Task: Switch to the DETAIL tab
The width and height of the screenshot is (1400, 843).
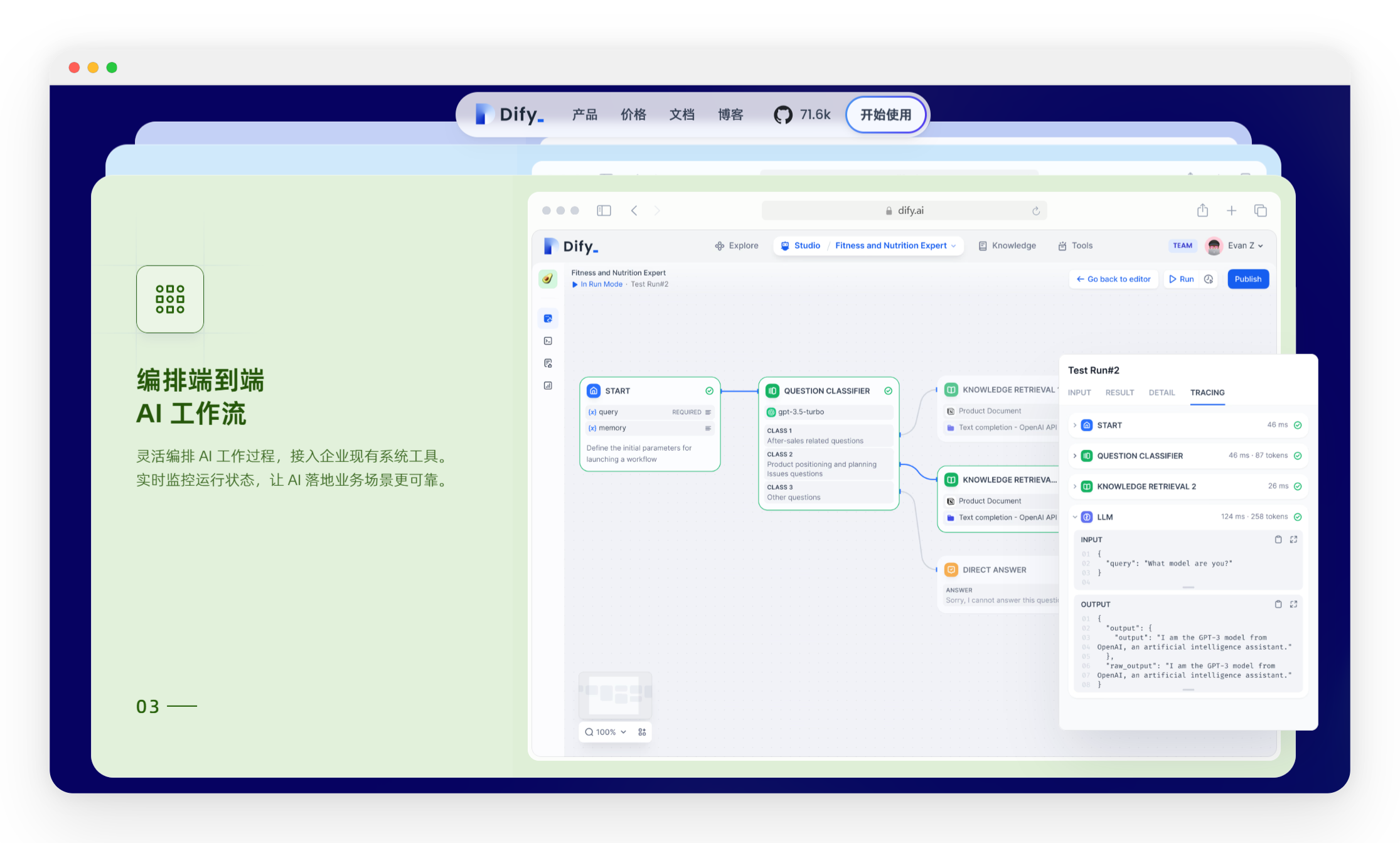Action: (1162, 393)
